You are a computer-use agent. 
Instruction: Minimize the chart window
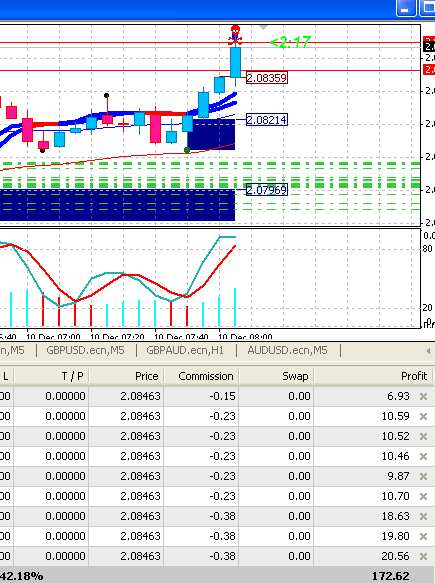[406, 8]
